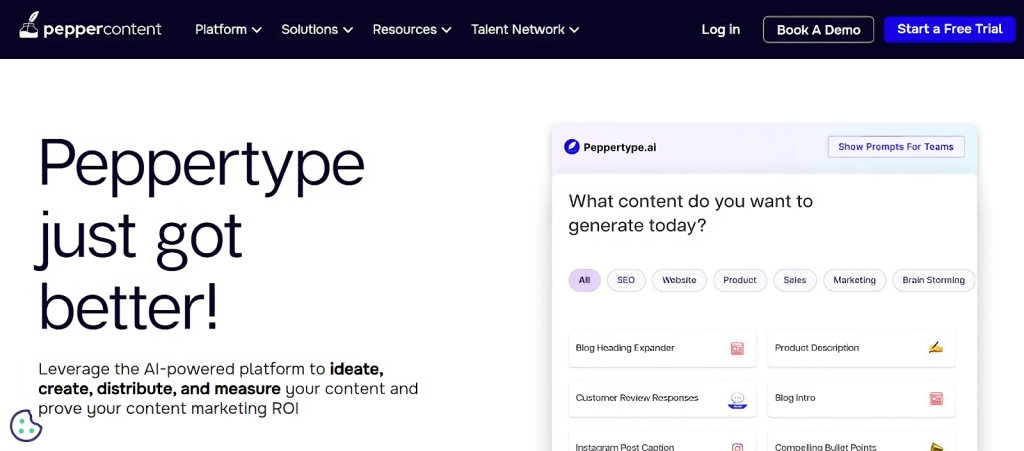
Task: Open the Resources dropdown menu
Action: [412, 29]
